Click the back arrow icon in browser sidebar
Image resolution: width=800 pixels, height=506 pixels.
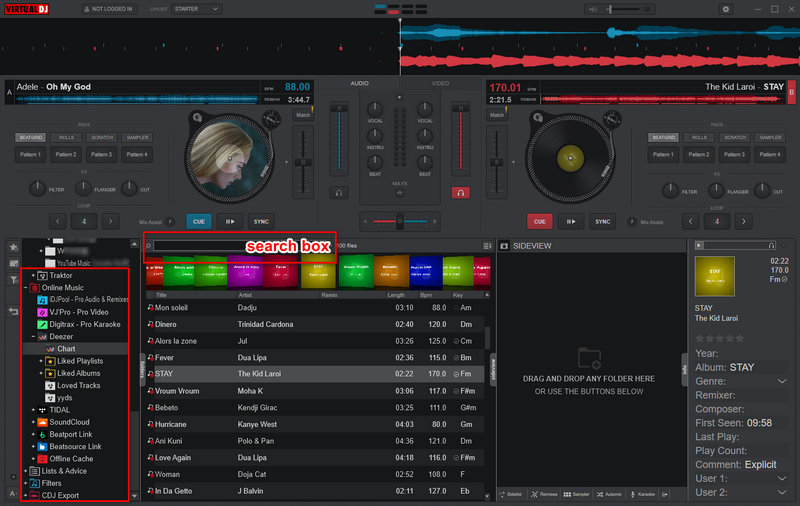14,311
